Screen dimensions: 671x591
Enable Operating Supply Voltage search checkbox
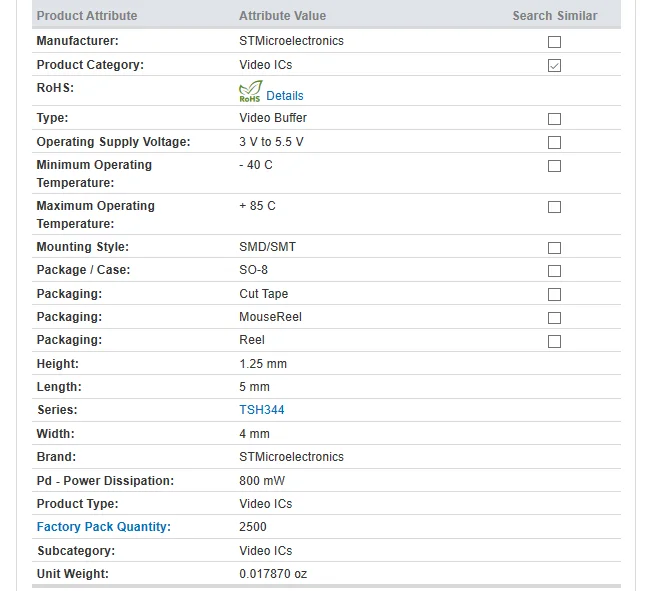coord(554,142)
